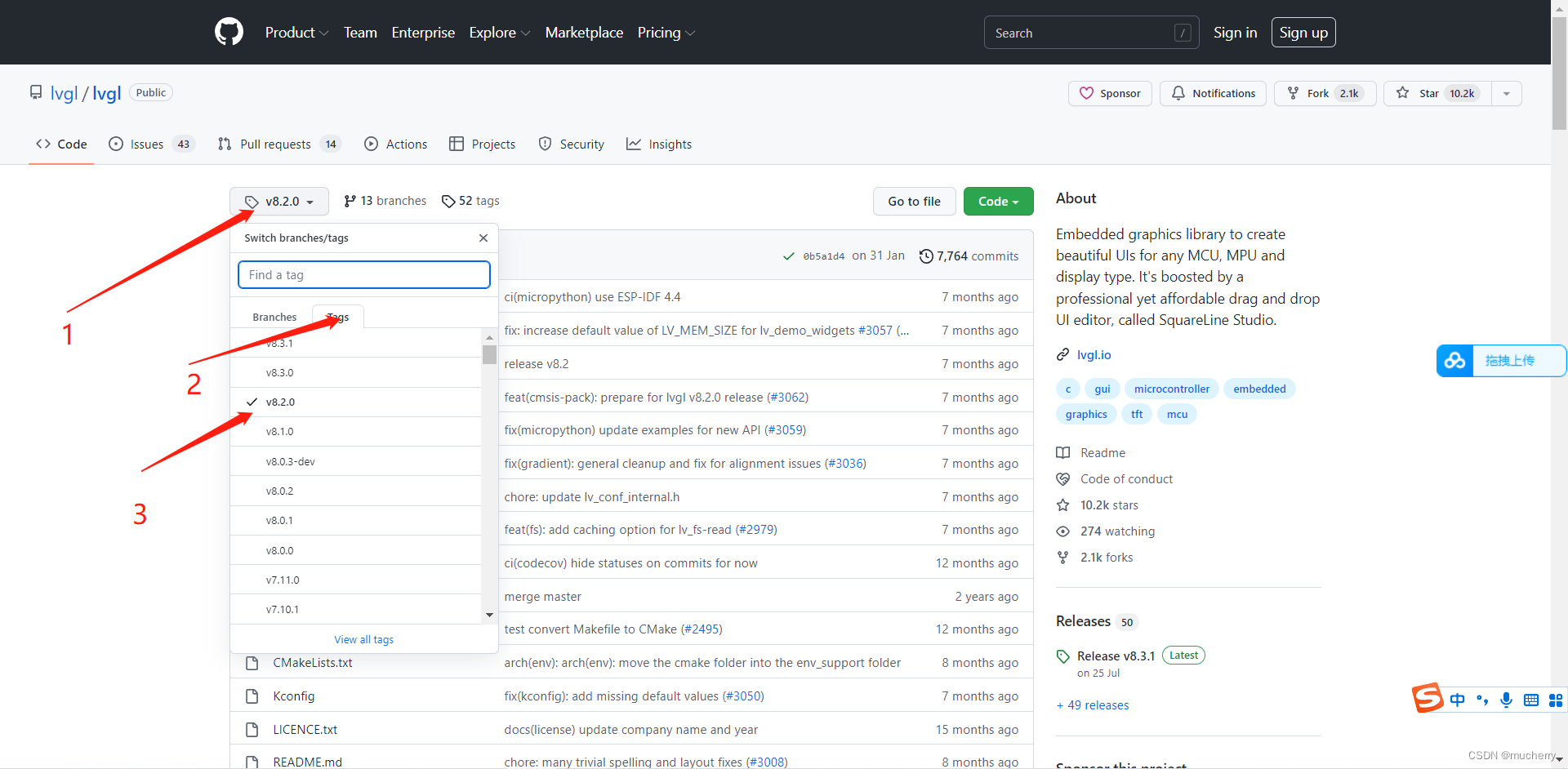The width and height of the screenshot is (1568, 769).
Task: Expand the Pricing menu
Action: (666, 33)
